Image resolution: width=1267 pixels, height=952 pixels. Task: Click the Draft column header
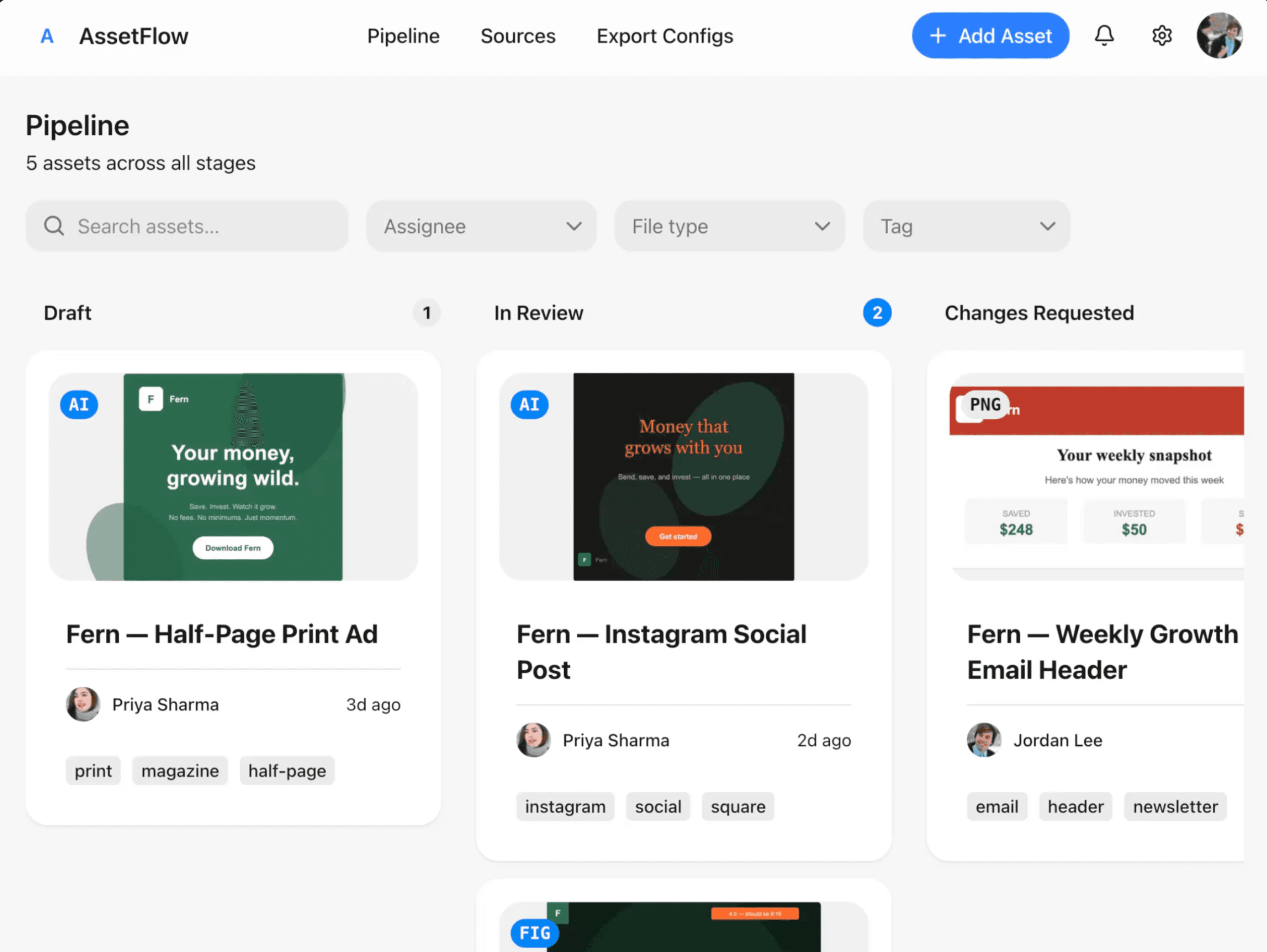pos(68,312)
